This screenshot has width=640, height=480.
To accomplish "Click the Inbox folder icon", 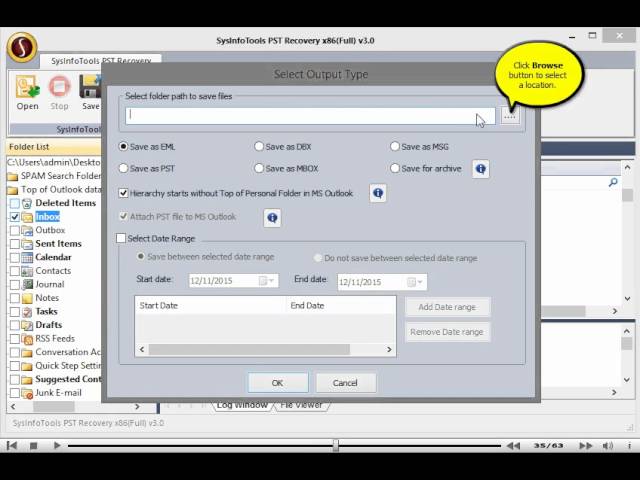I will pos(27,217).
